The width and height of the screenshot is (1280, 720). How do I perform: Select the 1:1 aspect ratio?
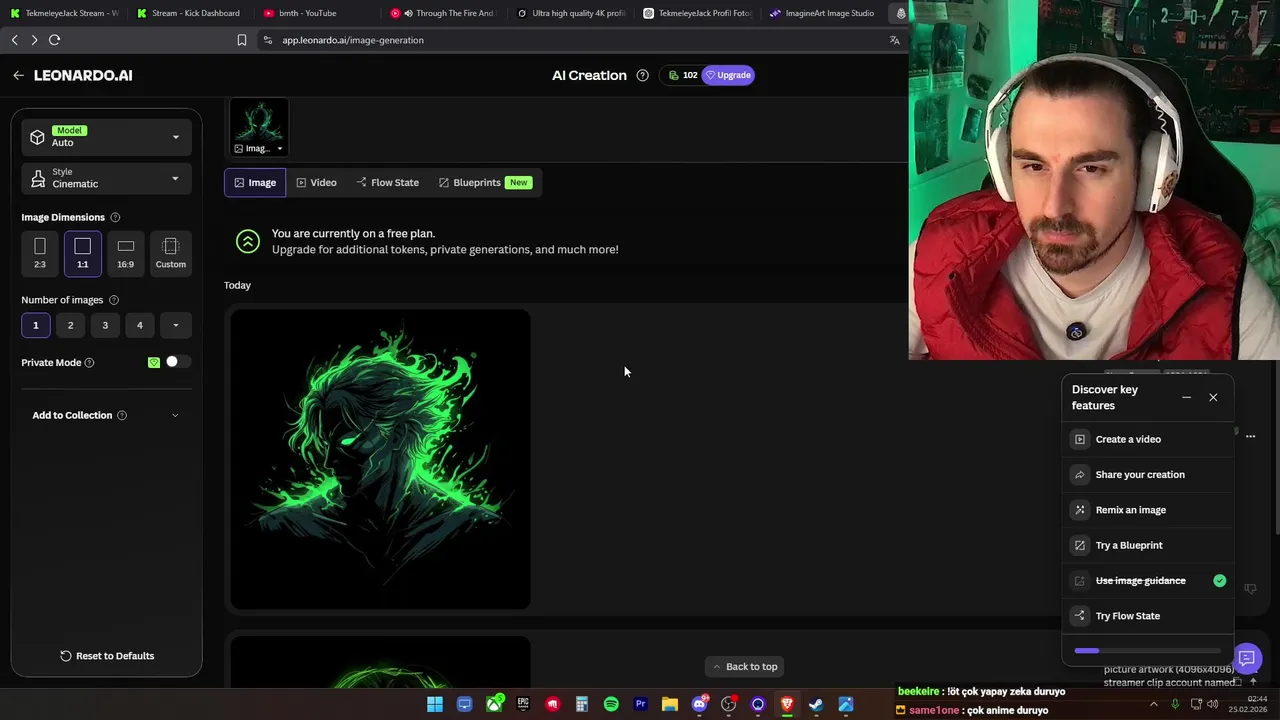pos(83,254)
